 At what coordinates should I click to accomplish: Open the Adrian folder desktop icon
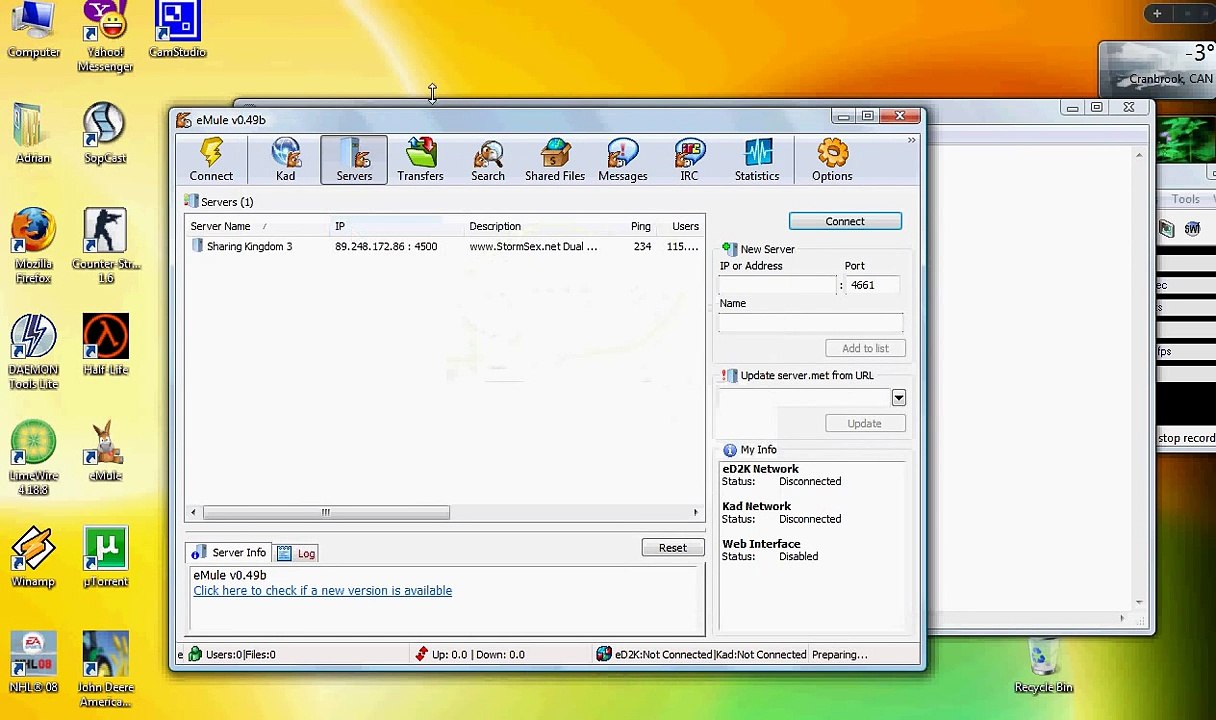pyautogui.click(x=33, y=133)
